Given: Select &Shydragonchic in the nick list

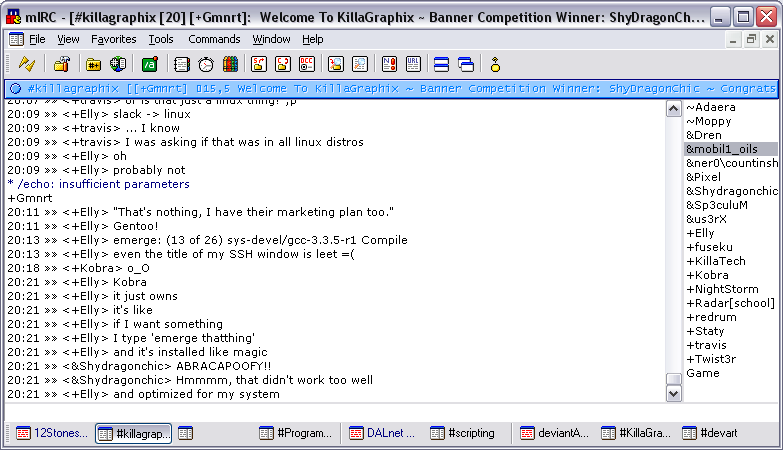Looking at the screenshot, I should pyautogui.click(x=731, y=191).
